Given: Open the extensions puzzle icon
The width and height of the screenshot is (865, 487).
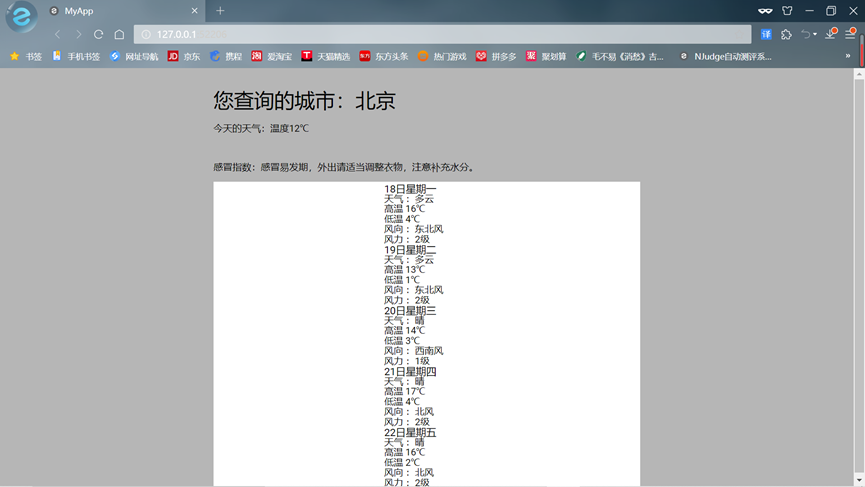Looking at the screenshot, I should [x=786, y=34].
